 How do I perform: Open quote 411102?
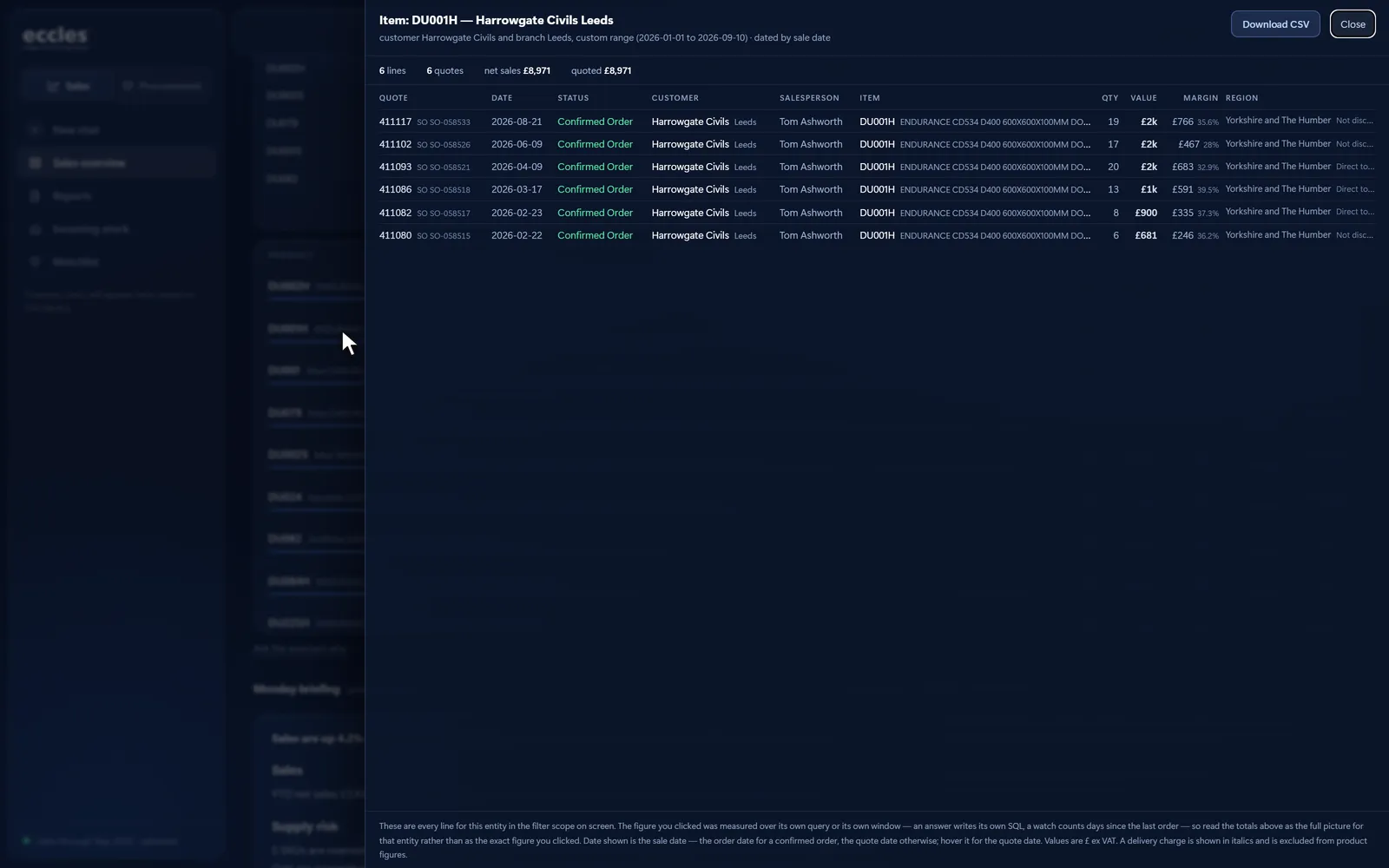point(395,144)
